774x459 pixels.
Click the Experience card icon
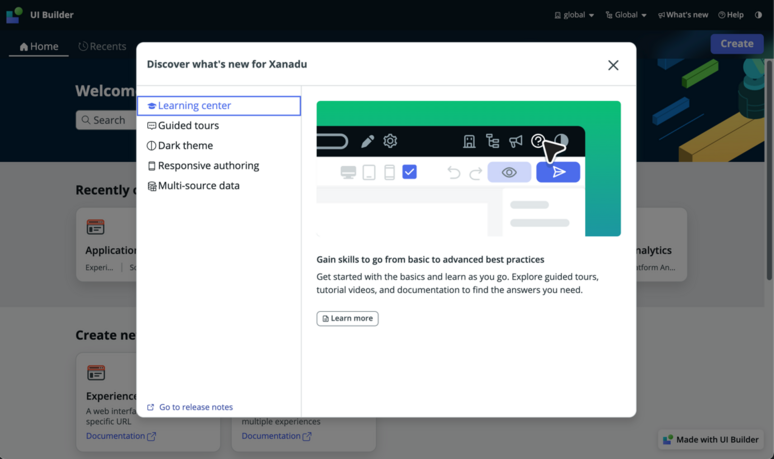(x=96, y=373)
